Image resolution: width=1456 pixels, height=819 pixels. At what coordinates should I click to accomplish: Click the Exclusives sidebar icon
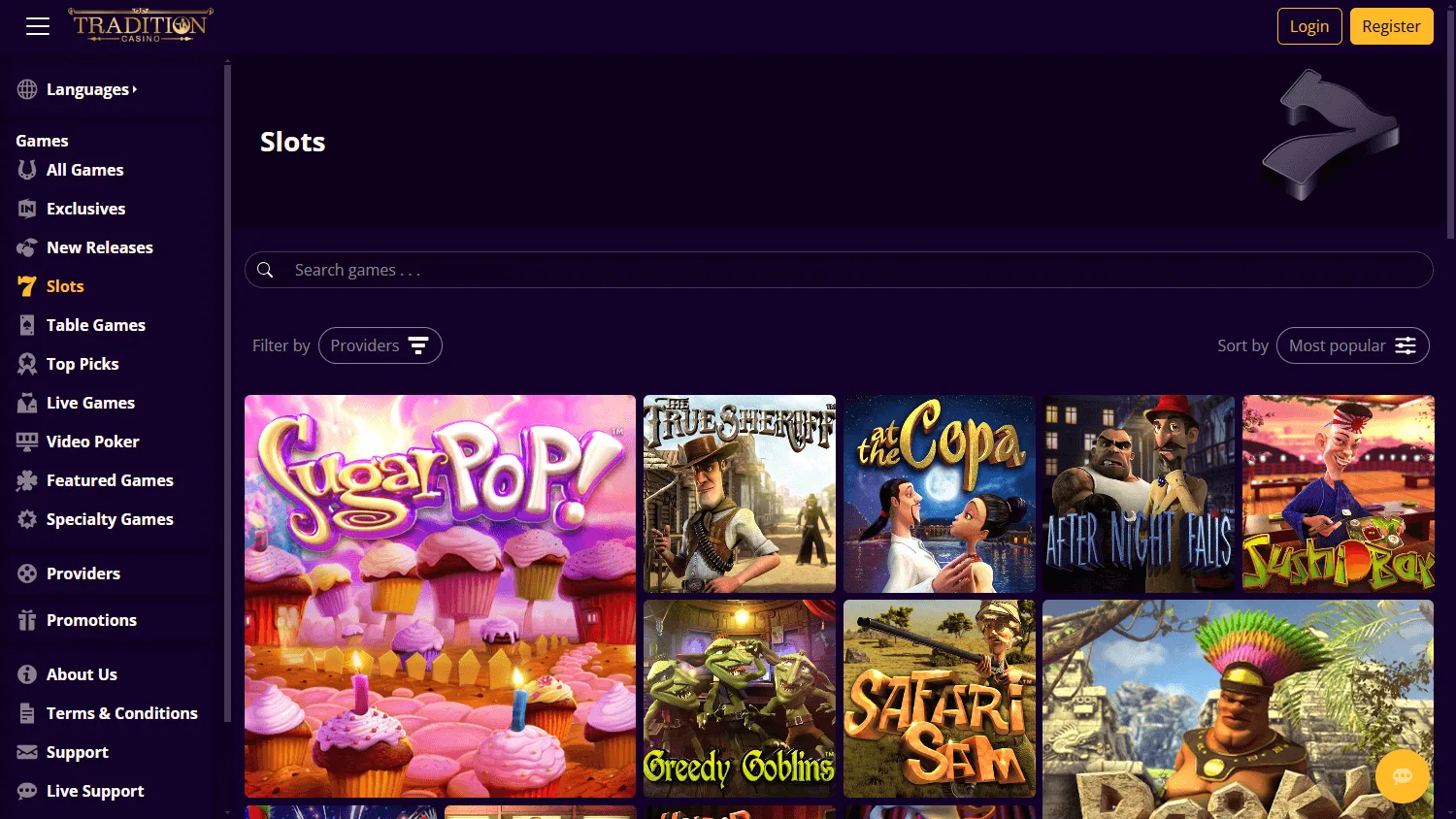(x=27, y=209)
